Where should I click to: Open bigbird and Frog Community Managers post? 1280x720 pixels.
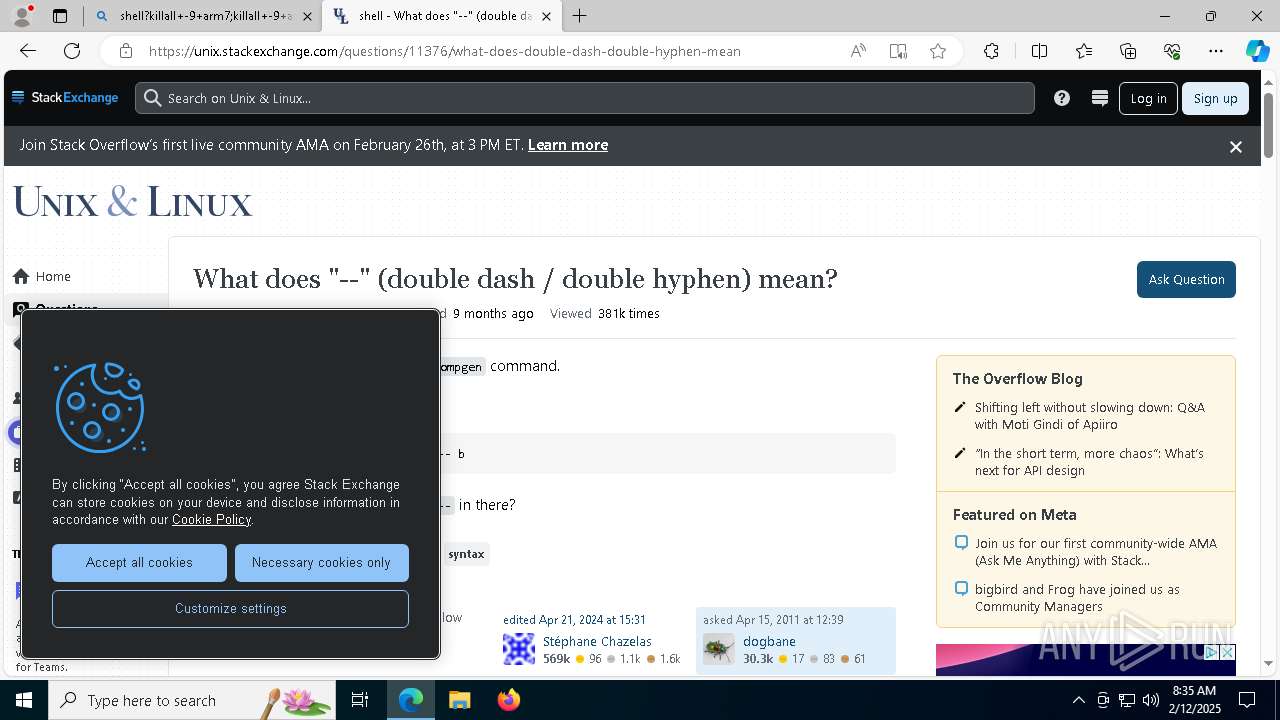point(1077,598)
